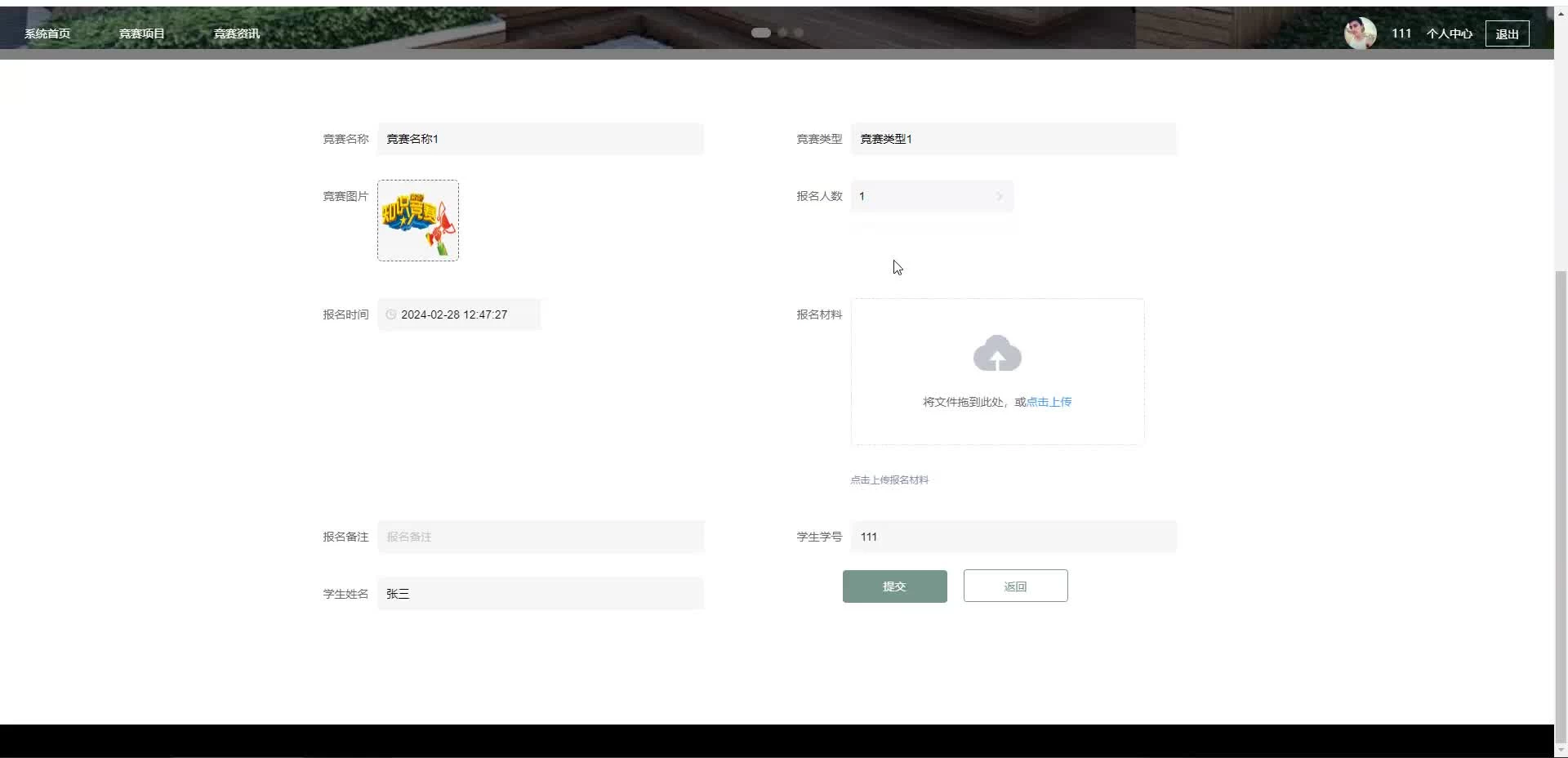Viewport: 1568px width, 758px height.
Task: Focus the 学生学号 input field
Action: click(x=1013, y=537)
